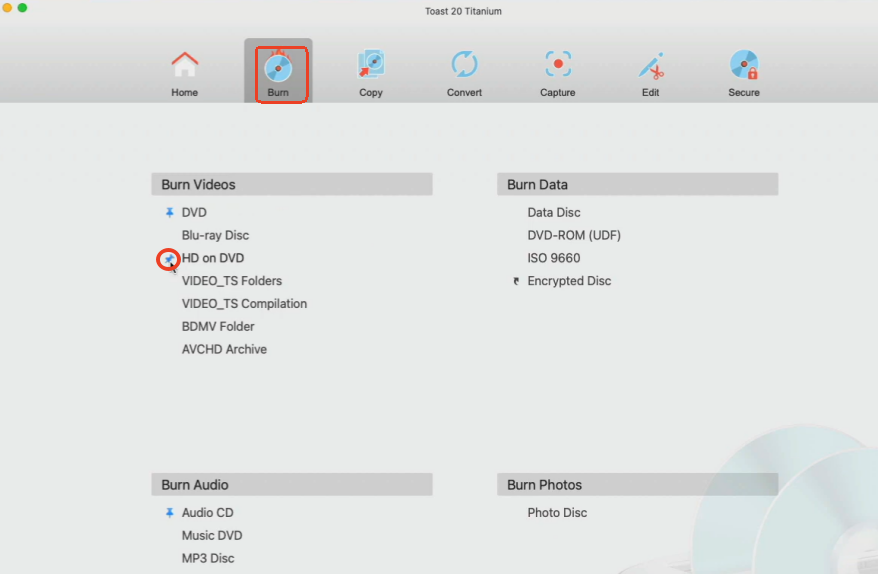This screenshot has width=878, height=574.
Task: Select AVCHD Archive project
Action: click(224, 350)
